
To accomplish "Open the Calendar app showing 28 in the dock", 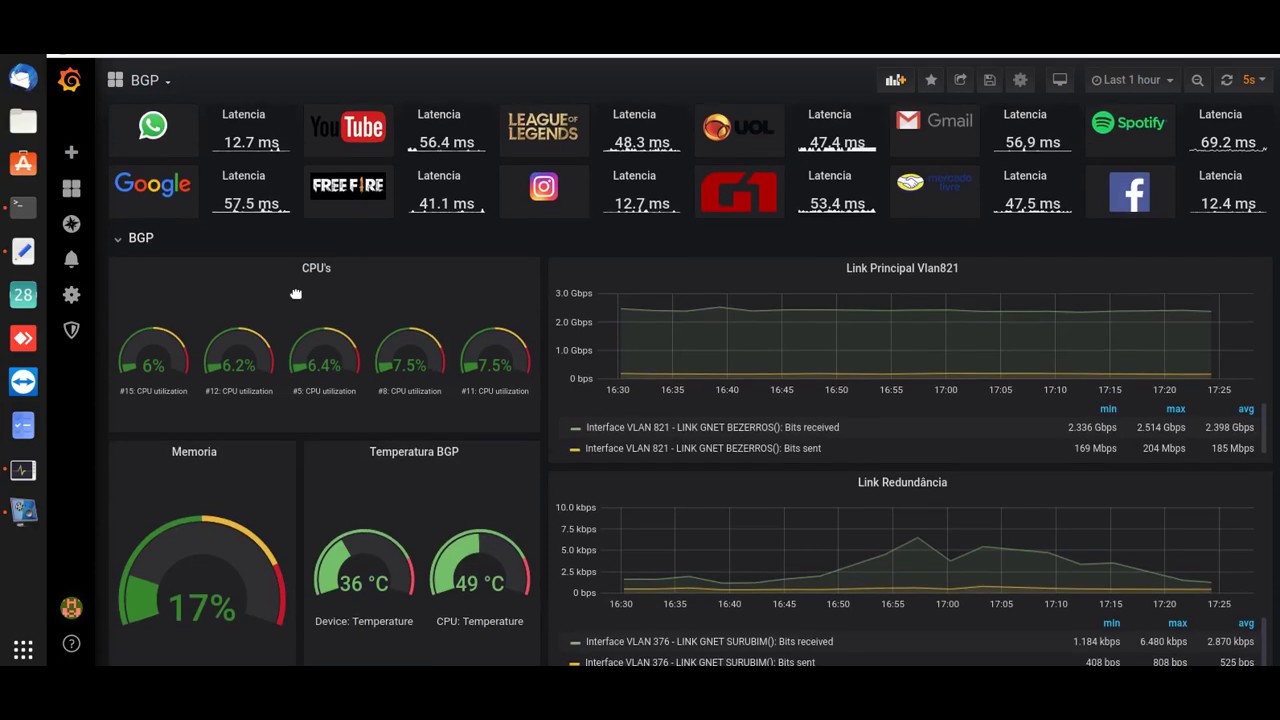I will 23,294.
